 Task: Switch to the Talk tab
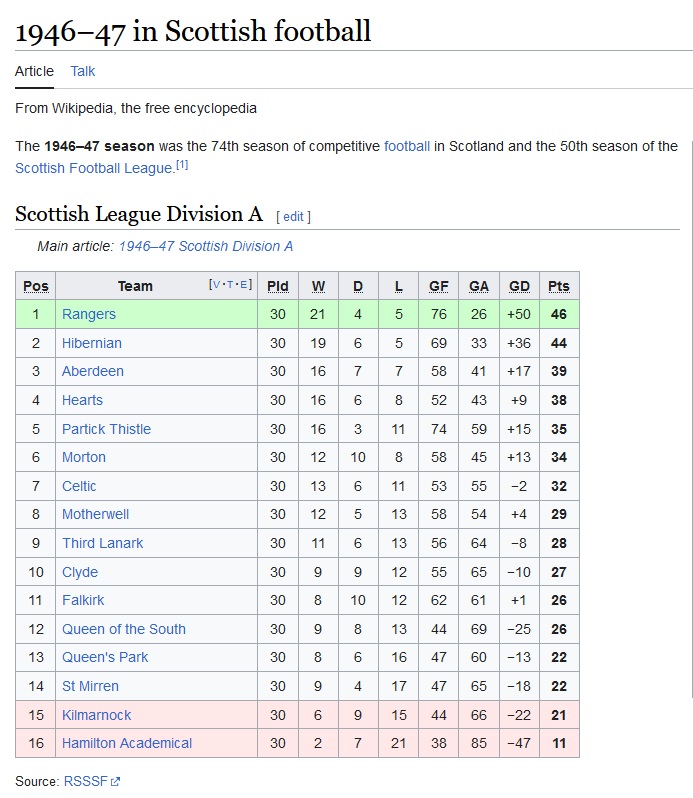pos(82,71)
